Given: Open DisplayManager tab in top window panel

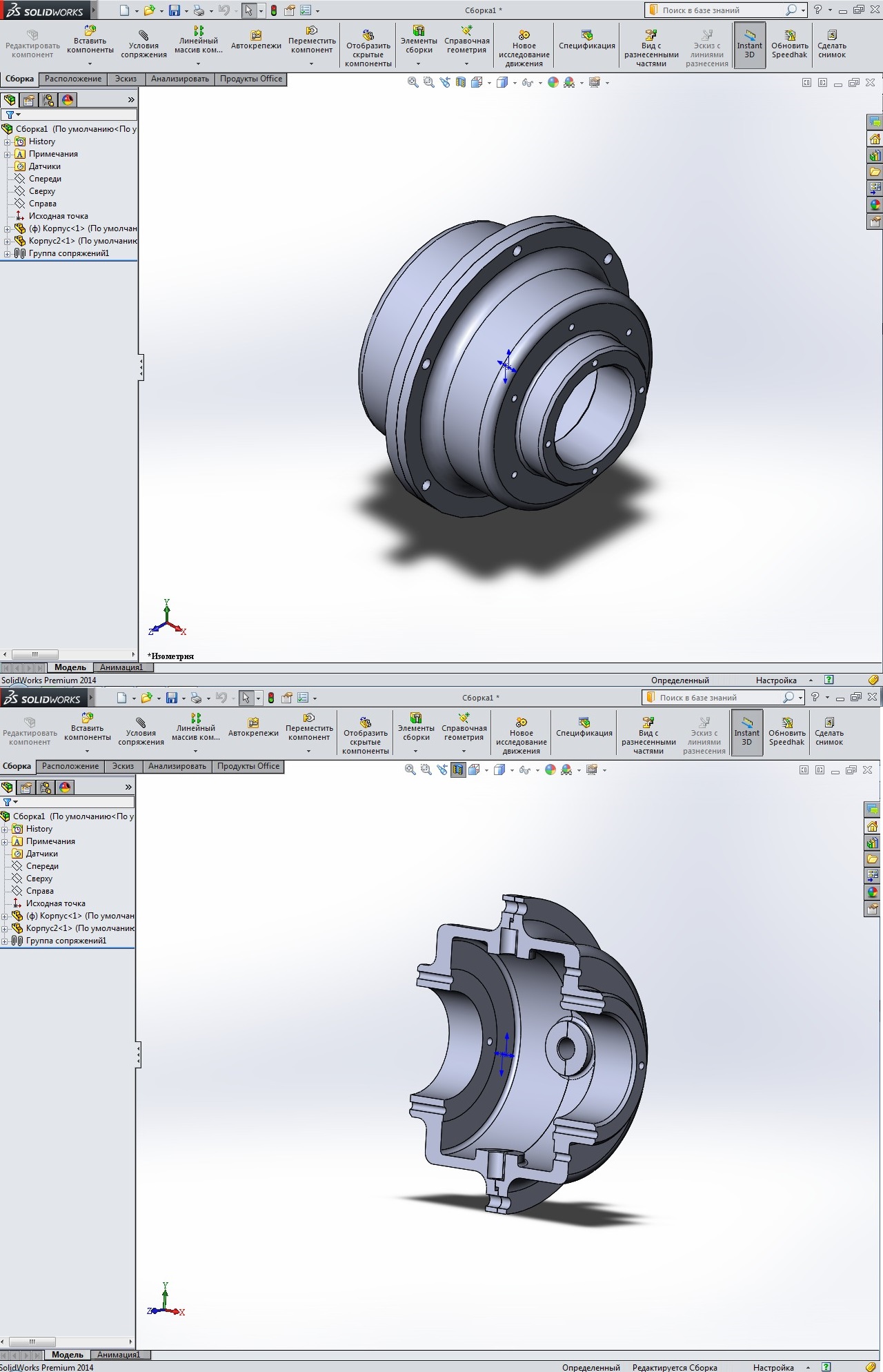Looking at the screenshot, I should [x=68, y=100].
